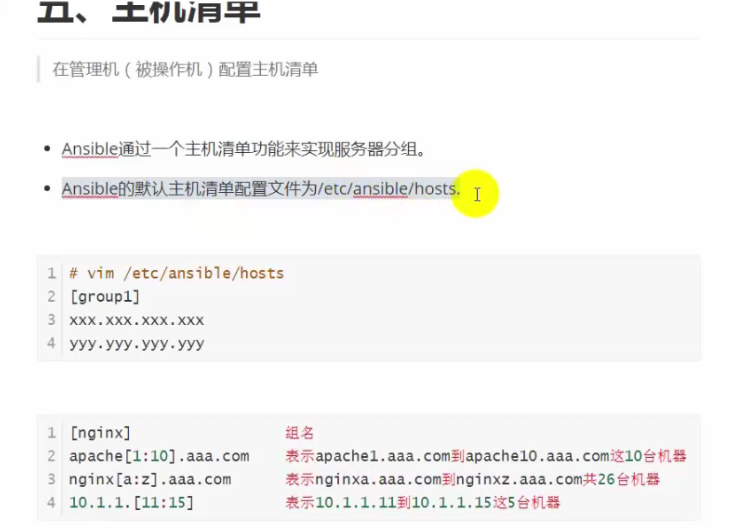The height and width of the screenshot is (531, 737).
Task: Click the comment 表示10.1.1.11到10.1.1.15这5台机器
Action: click(x=423, y=503)
